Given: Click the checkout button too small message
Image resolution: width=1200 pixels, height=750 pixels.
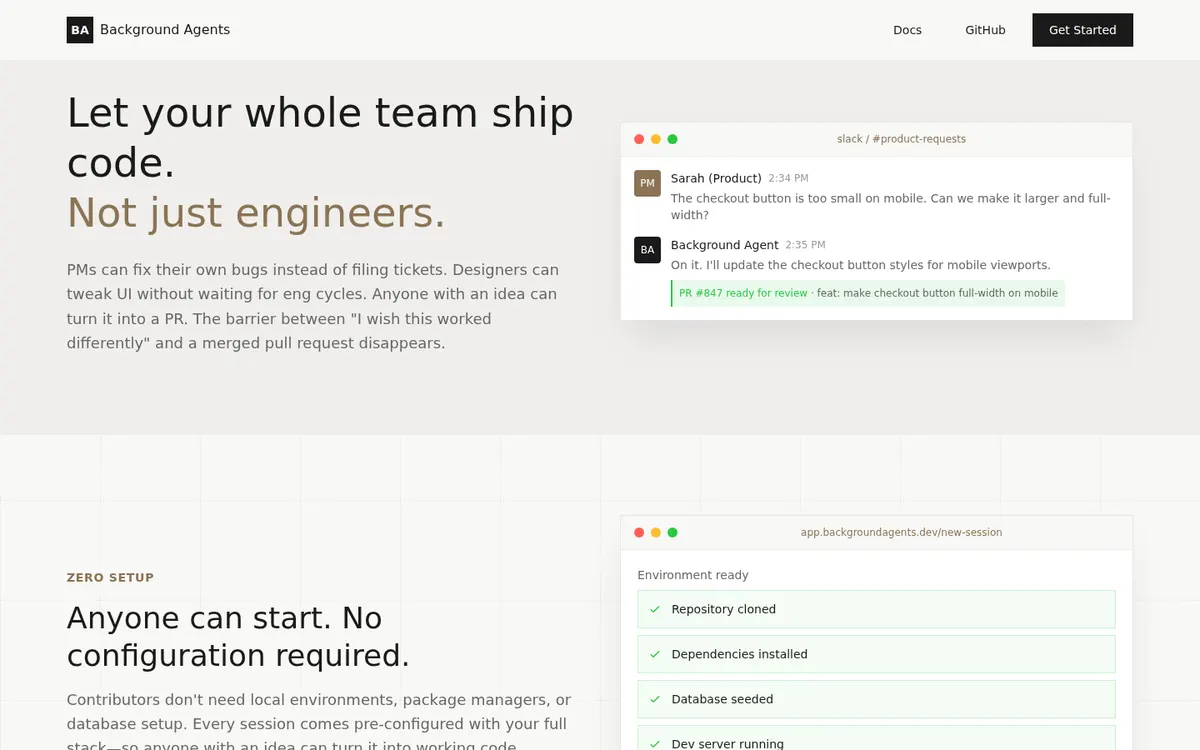Looking at the screenshot, I should tap(891, 206).
